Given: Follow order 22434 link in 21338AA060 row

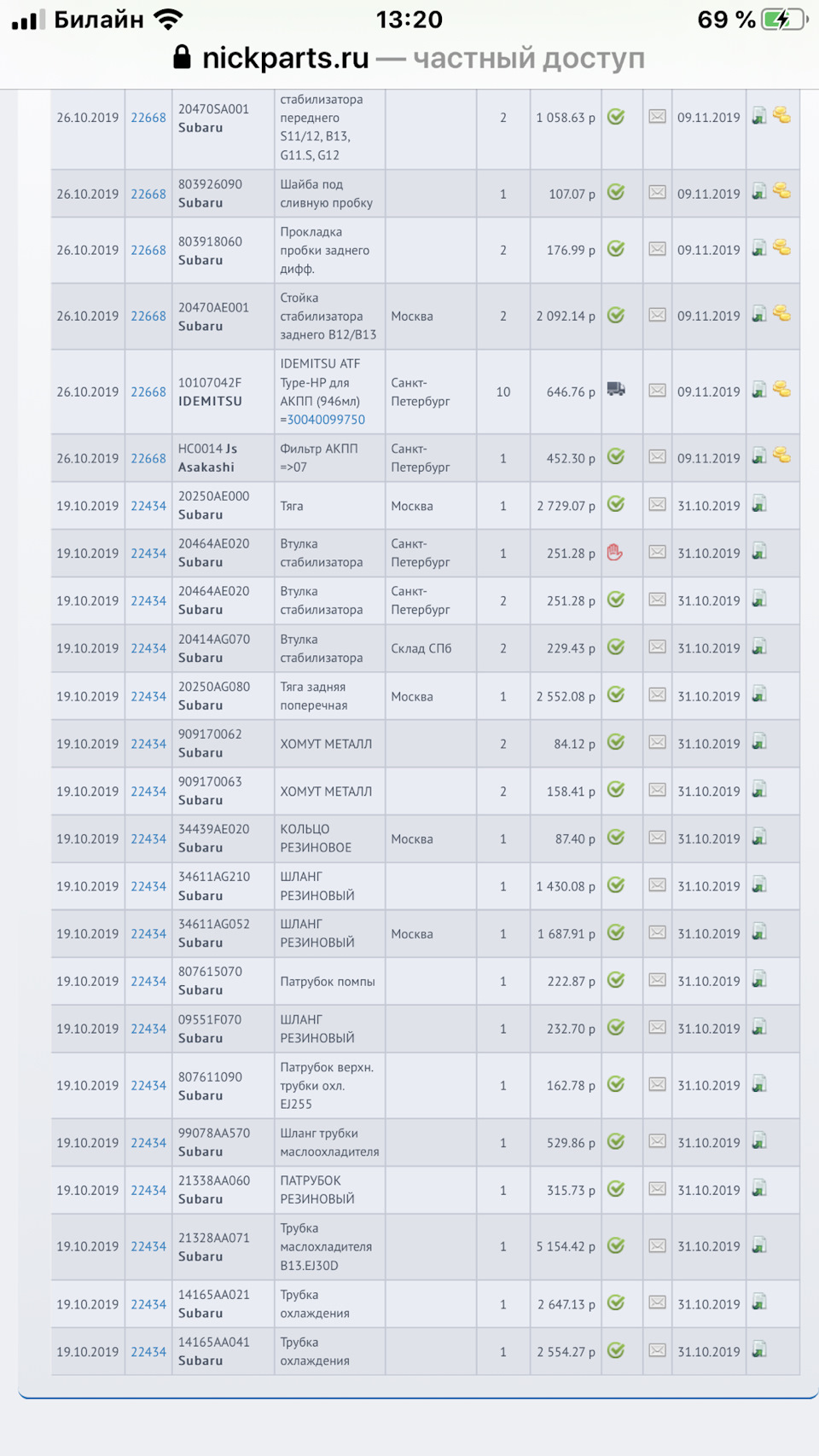Looking at the screenshot, I should (x=148, y=1191).
